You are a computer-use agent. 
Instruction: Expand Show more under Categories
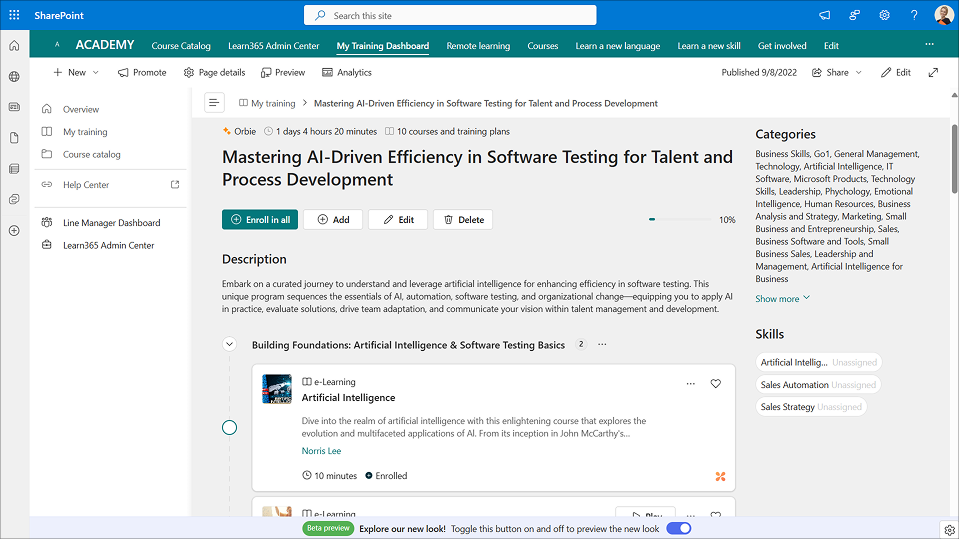782,298
